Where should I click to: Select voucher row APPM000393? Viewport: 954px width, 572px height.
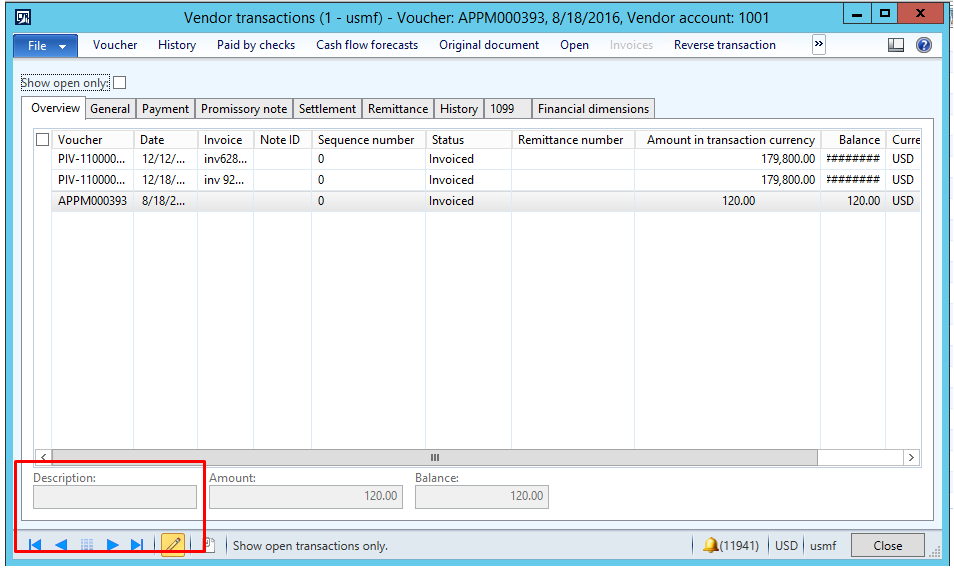coord(92,201)
